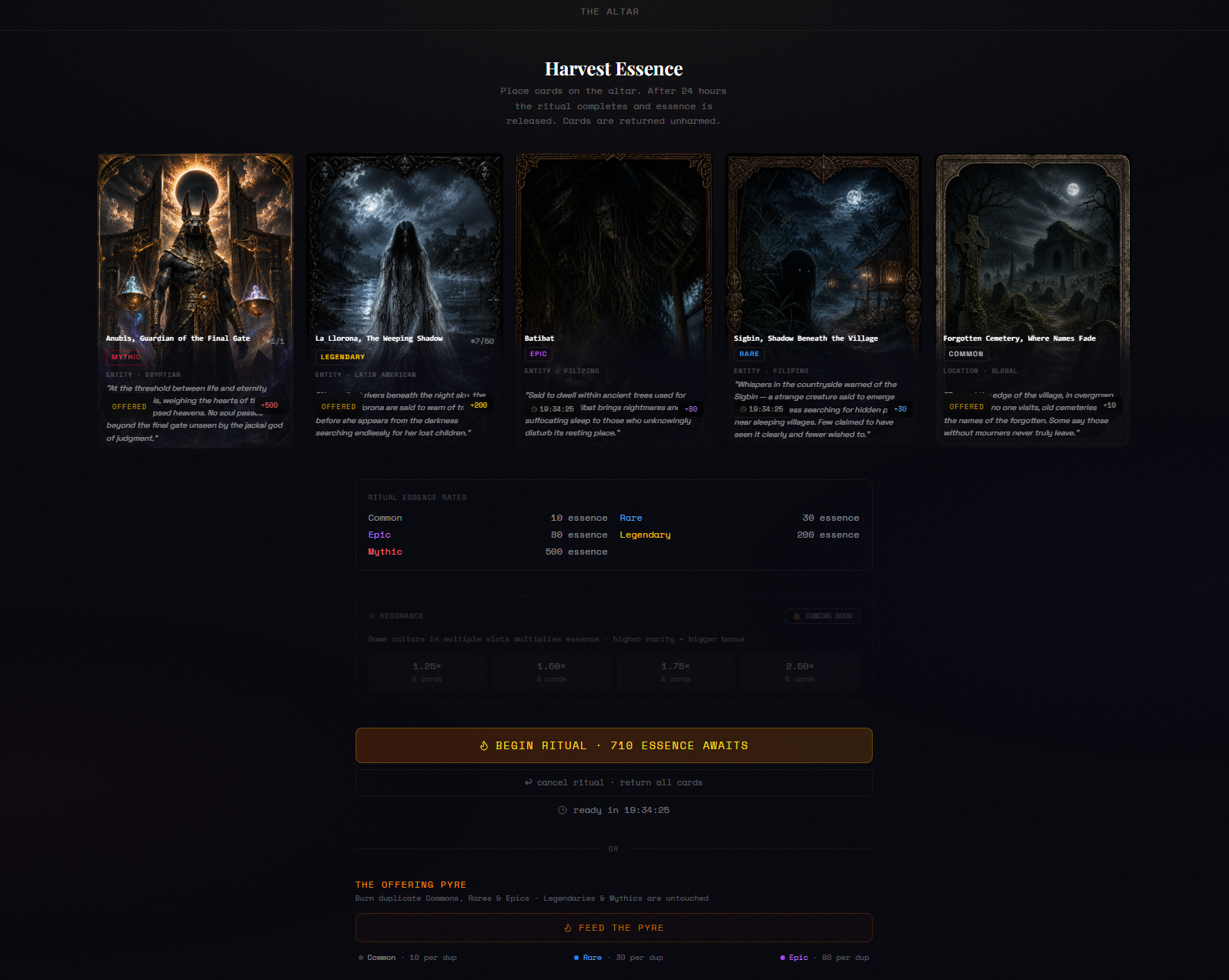Click The Offering Pyre heading

(x=411, y=885)
